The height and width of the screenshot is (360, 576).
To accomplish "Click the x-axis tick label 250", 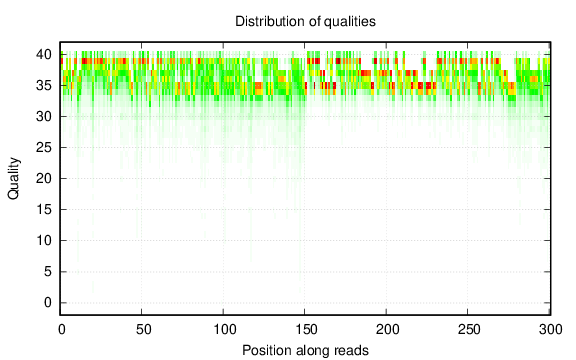I will click(469, 330).
